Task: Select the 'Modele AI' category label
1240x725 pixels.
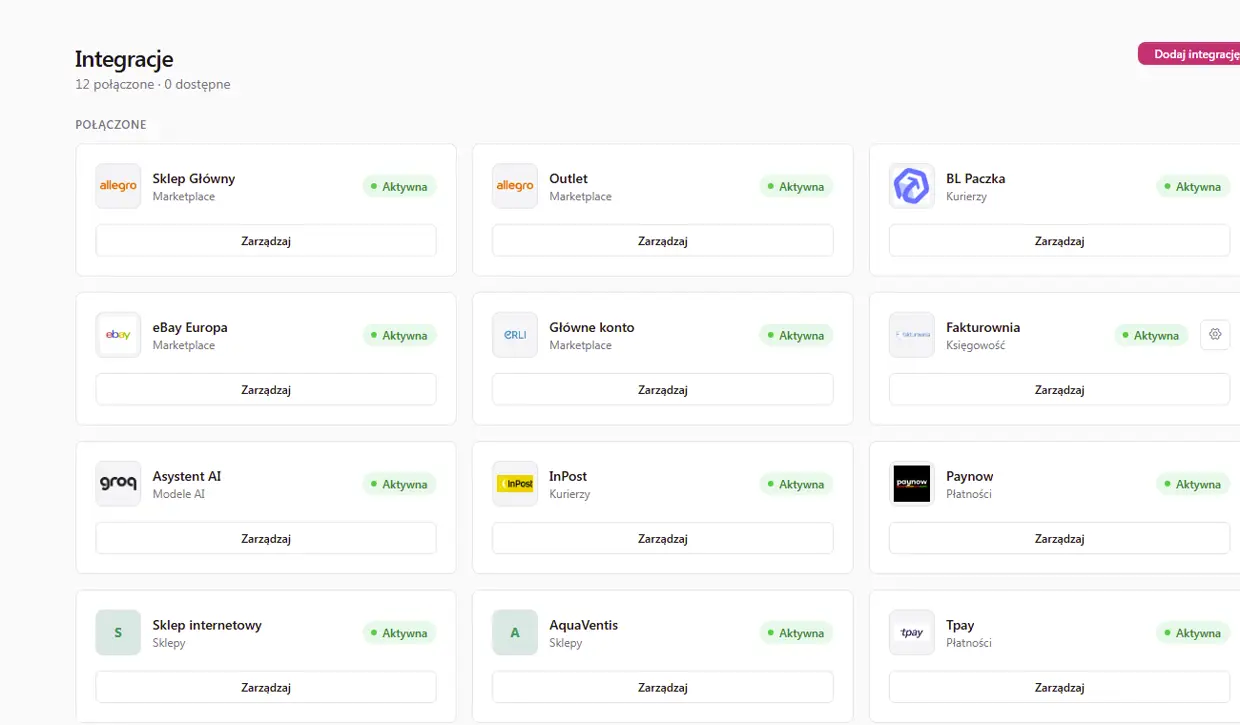Action: coord(179,494)
